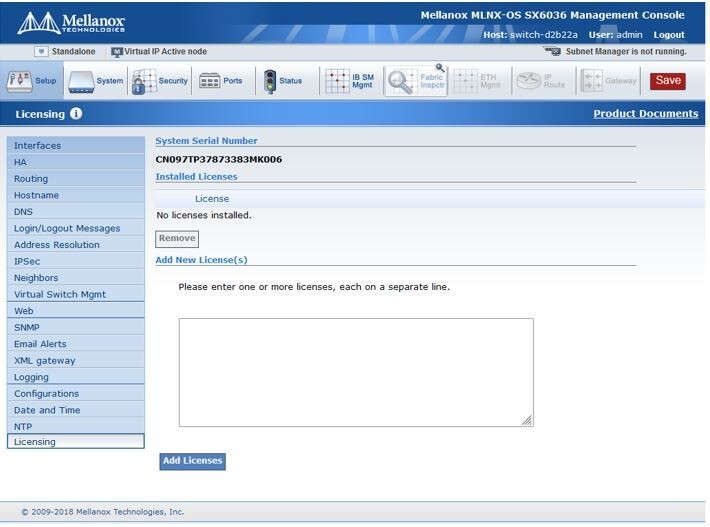Log out via the Logout link
The height and width of the screenshot is (527, 710).
tap(669, 35)
